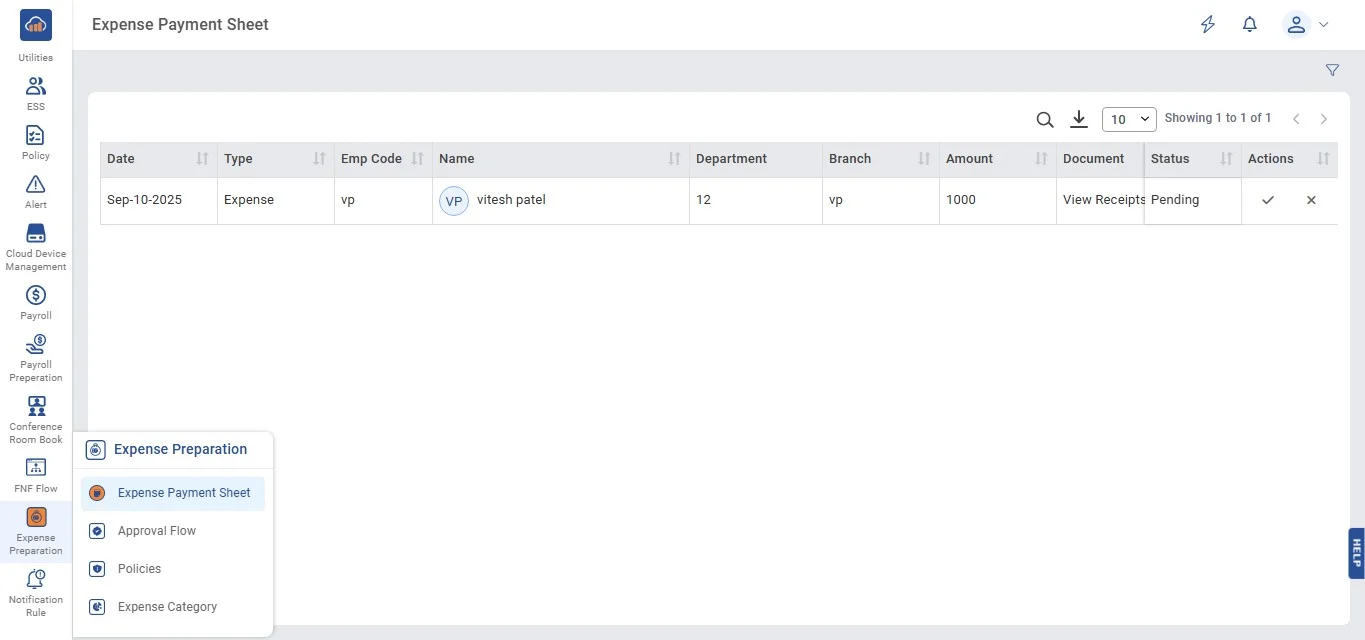This screenshot has height=640, width=1365.
Task: Open Cloud Device Management in sidebar
Action: pos(36,246)
